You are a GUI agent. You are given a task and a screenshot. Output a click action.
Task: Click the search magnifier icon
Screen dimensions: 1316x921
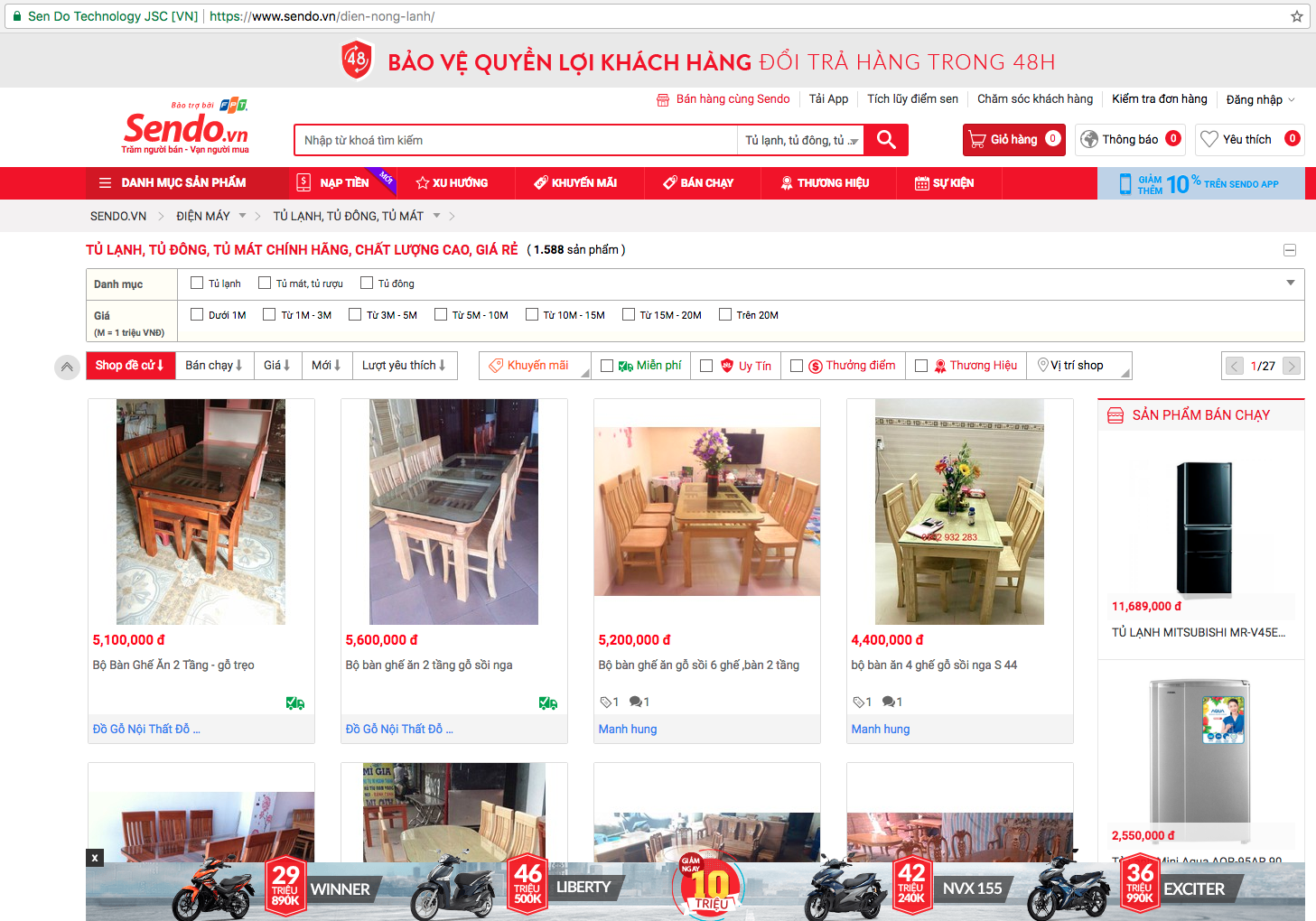pyautogui.click(x=885, y=140)
